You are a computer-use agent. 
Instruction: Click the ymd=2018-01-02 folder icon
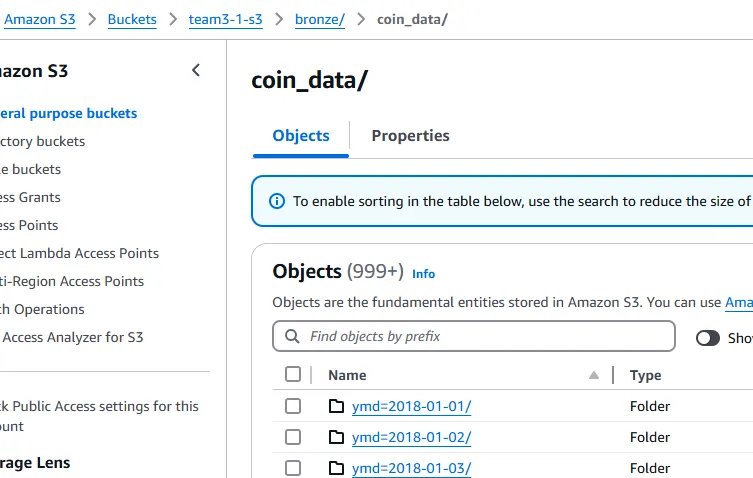tap(336, 437)
